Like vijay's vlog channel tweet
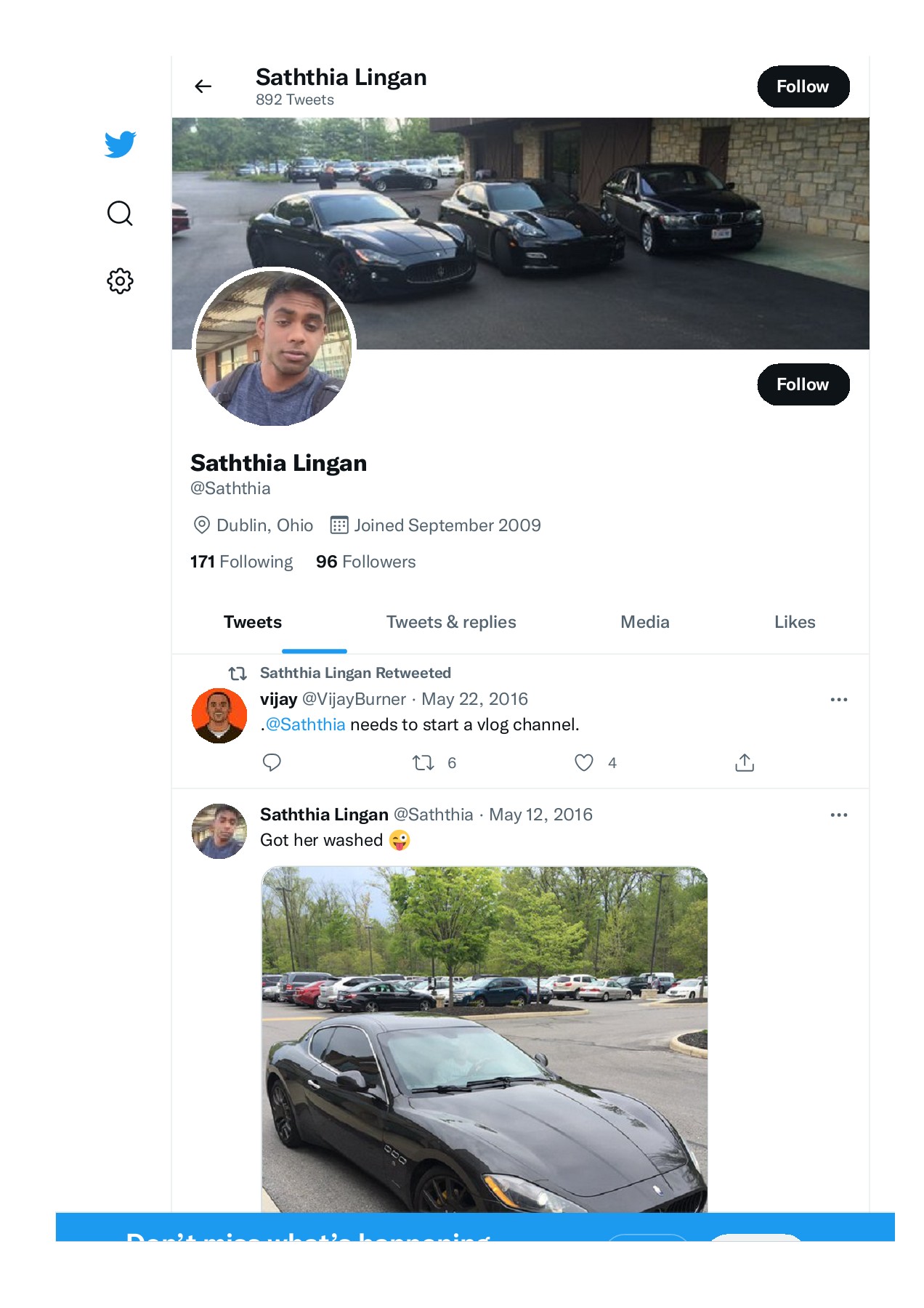The width and height of the screenshot is (924, 1308). pos(584,762)
